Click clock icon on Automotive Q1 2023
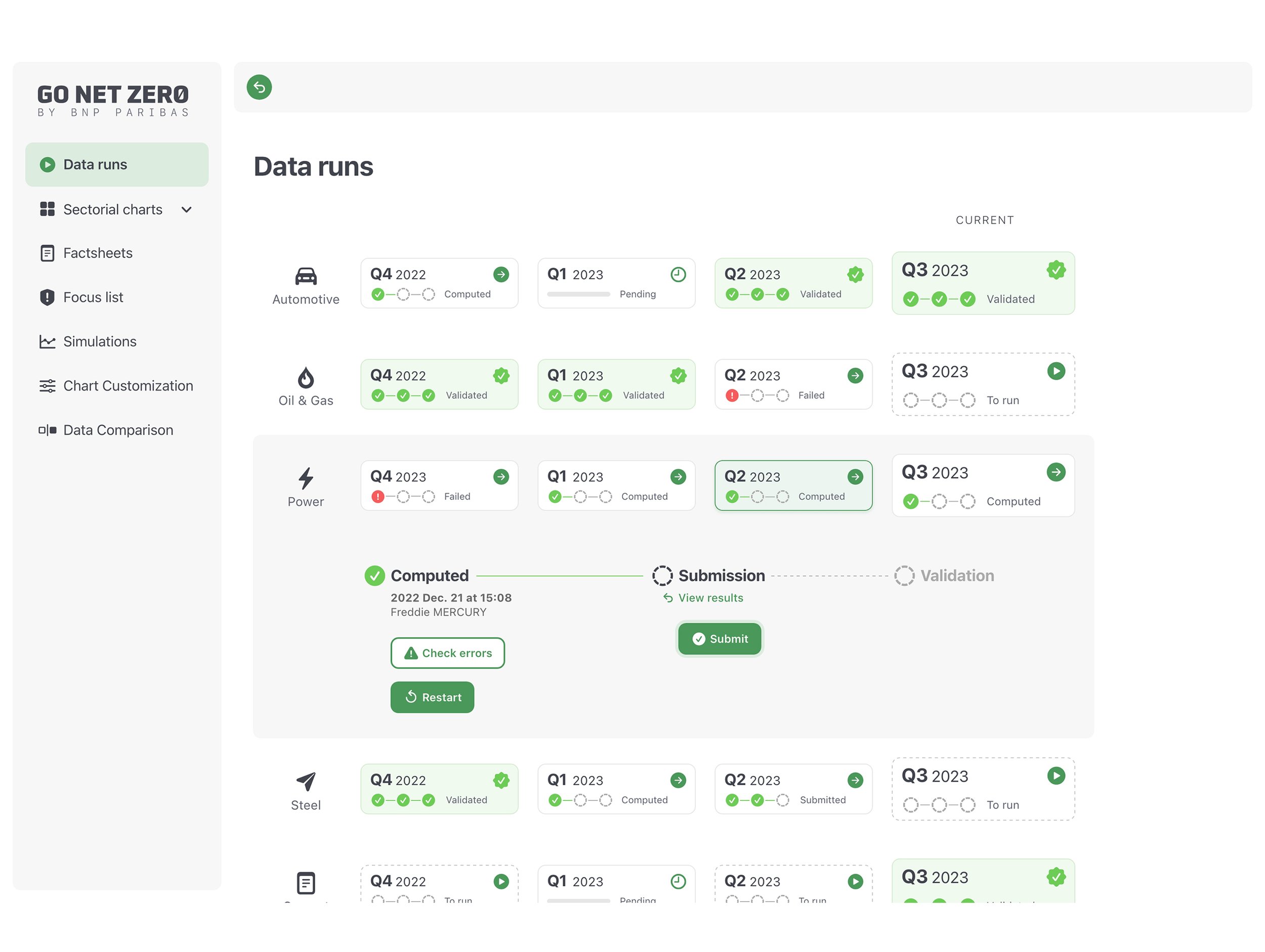 pos(678,275)
